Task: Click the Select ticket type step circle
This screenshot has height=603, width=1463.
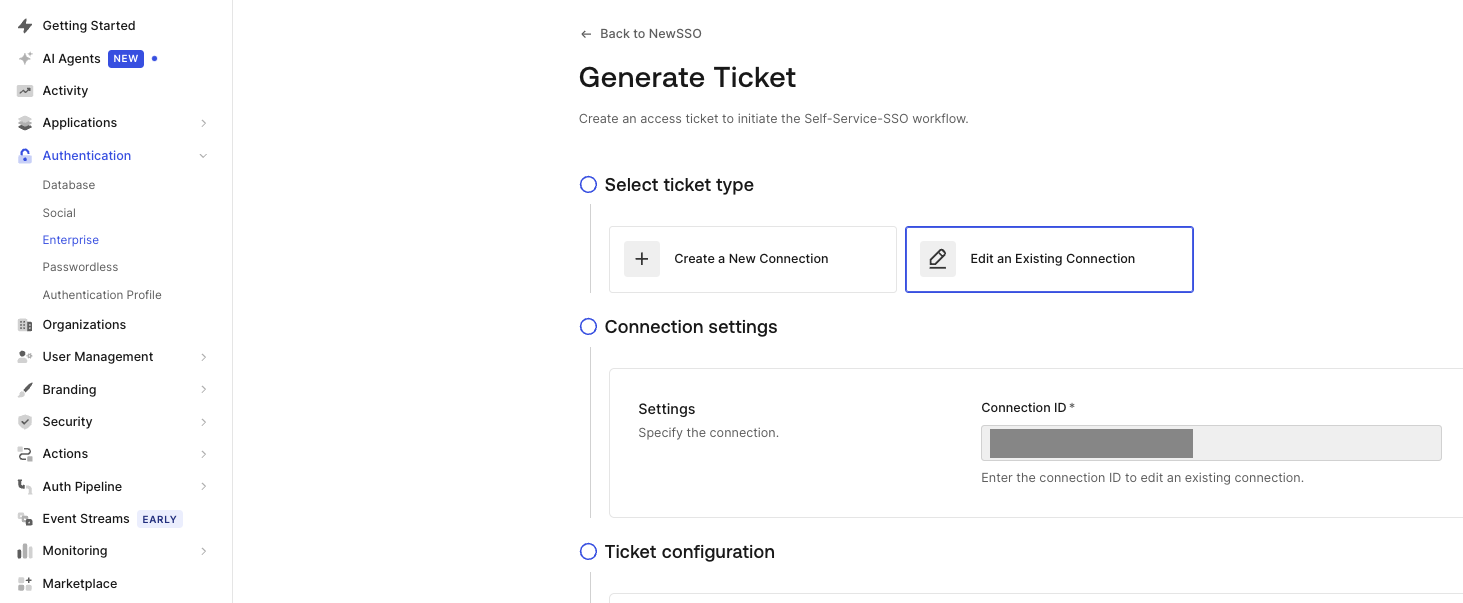Action: point(588,185)
